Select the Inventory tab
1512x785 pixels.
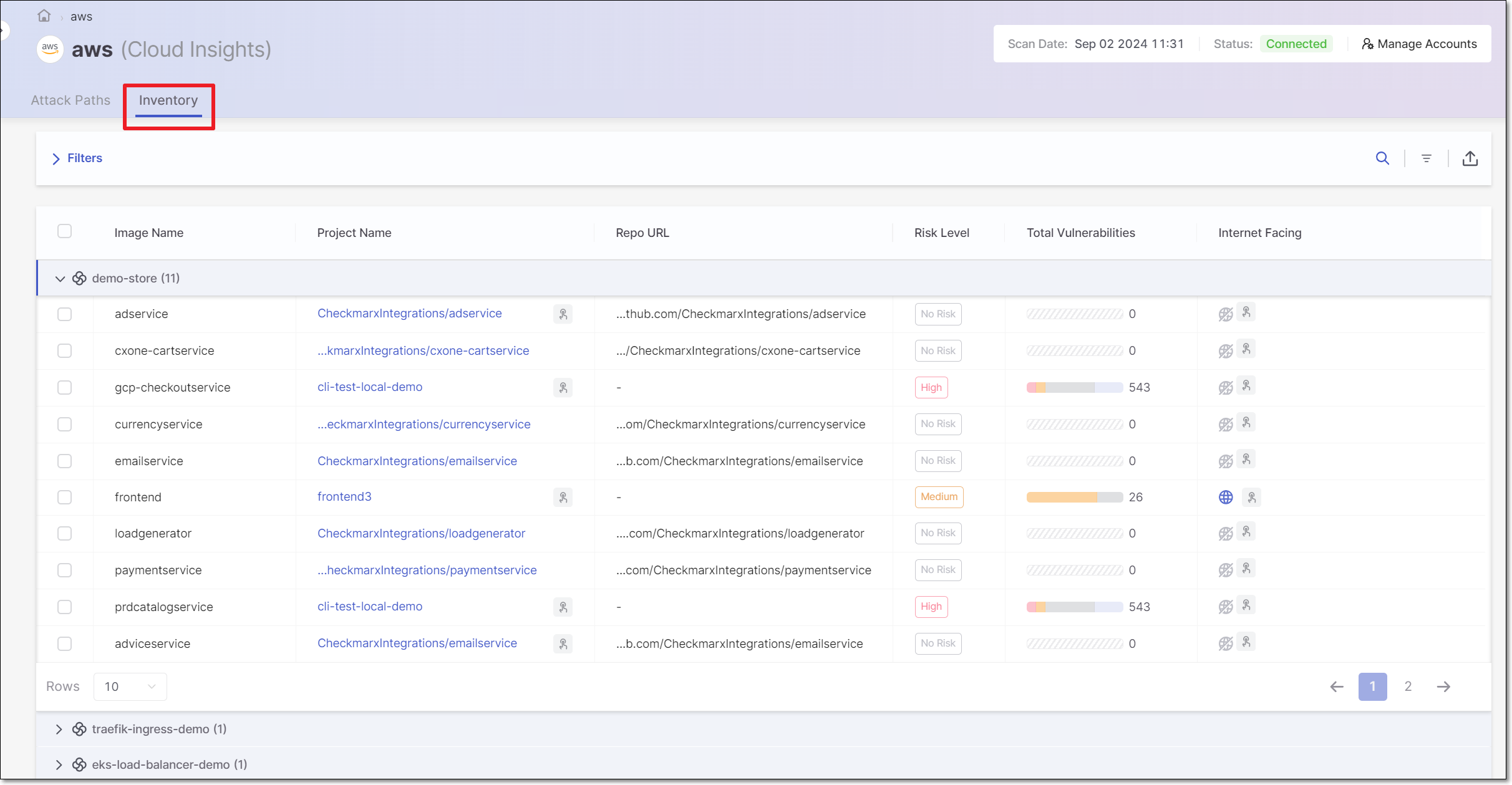[x=168, y=100]
